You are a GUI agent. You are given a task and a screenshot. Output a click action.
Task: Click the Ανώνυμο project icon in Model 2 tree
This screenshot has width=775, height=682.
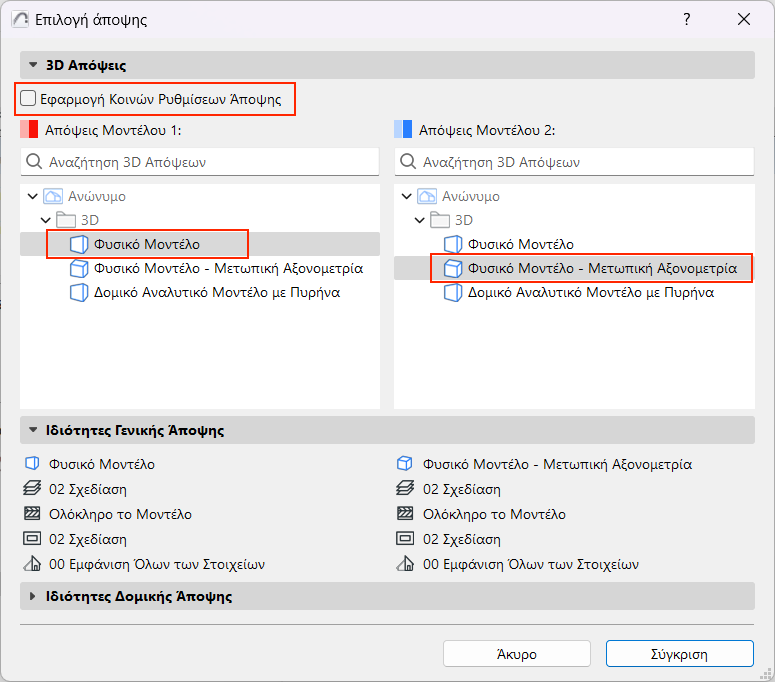[427, 197]
